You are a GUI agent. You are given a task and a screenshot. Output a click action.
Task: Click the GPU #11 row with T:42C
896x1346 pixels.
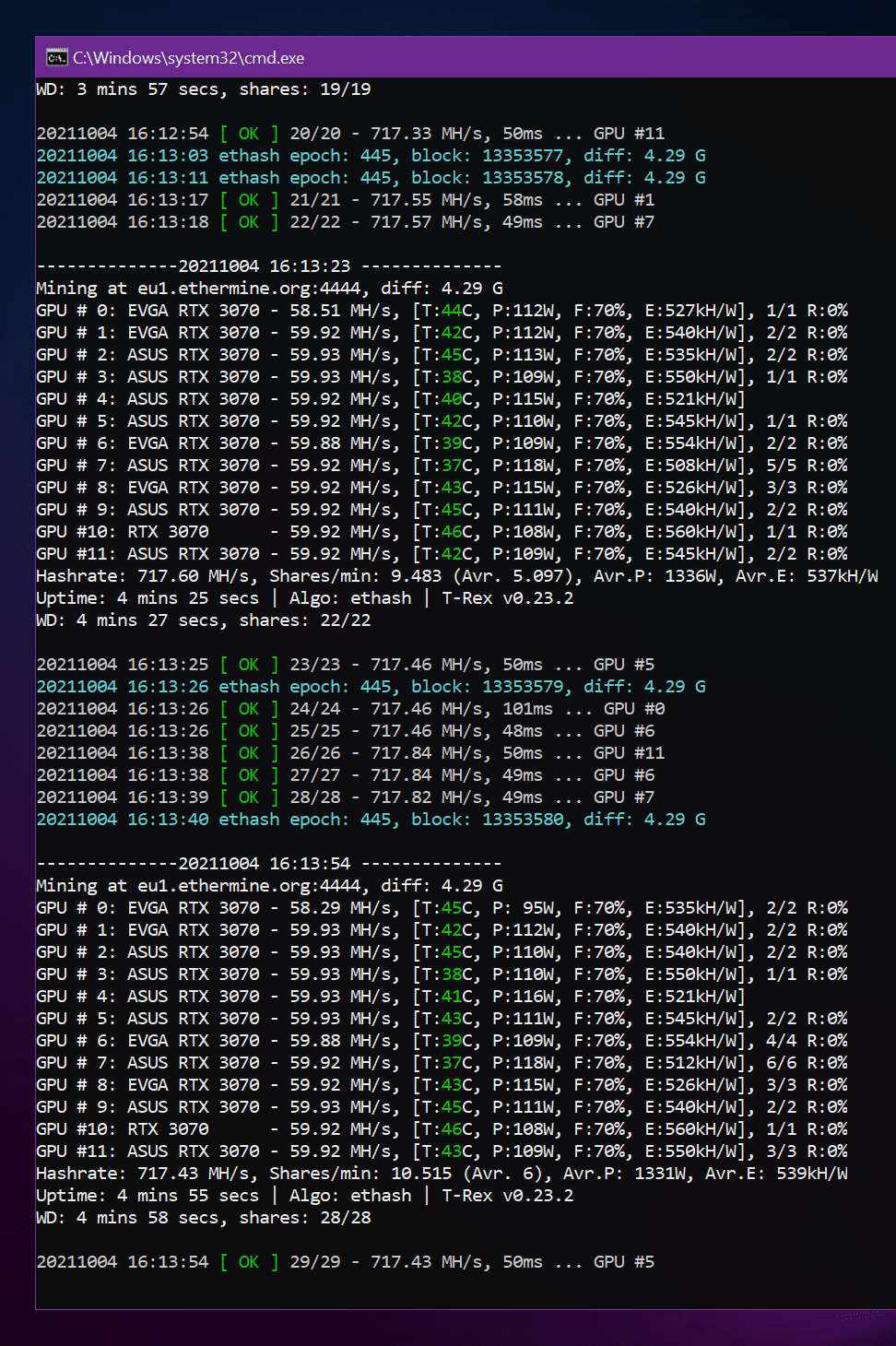[442, 554]
